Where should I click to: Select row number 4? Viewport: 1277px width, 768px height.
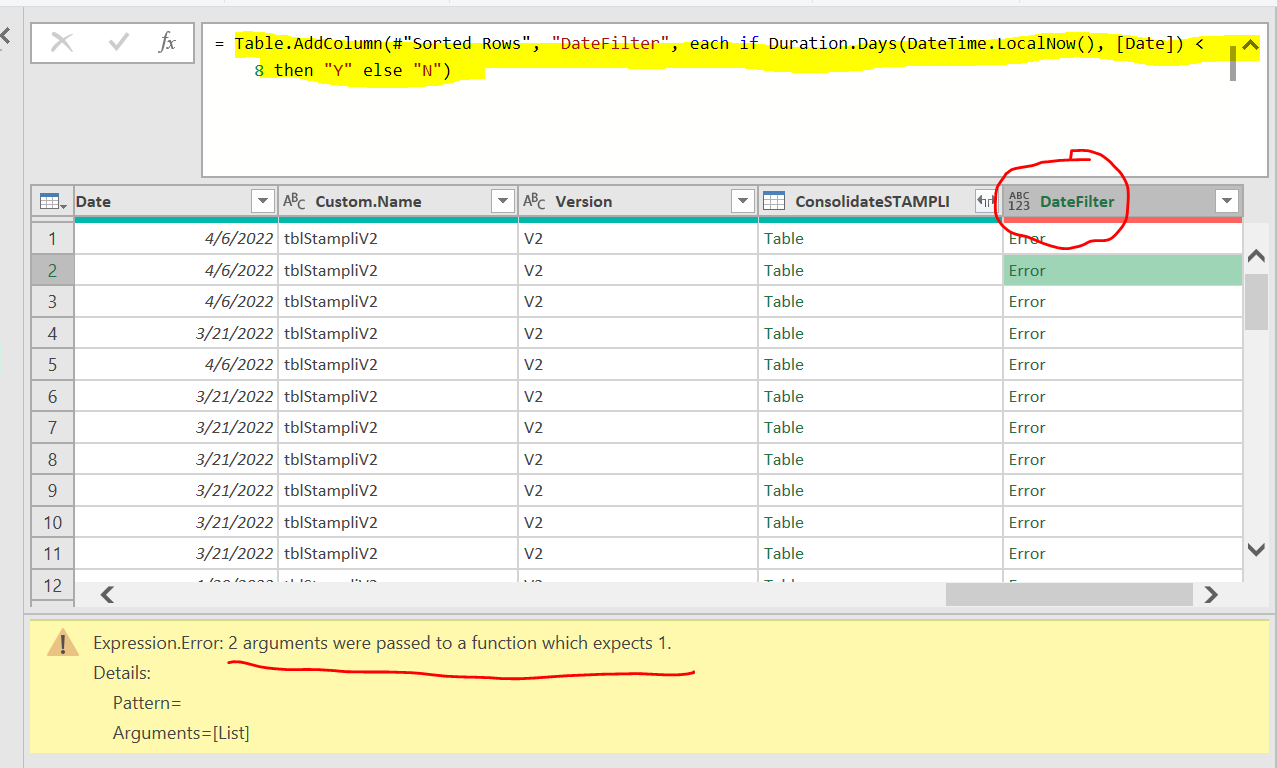click(x=52, y=333)
